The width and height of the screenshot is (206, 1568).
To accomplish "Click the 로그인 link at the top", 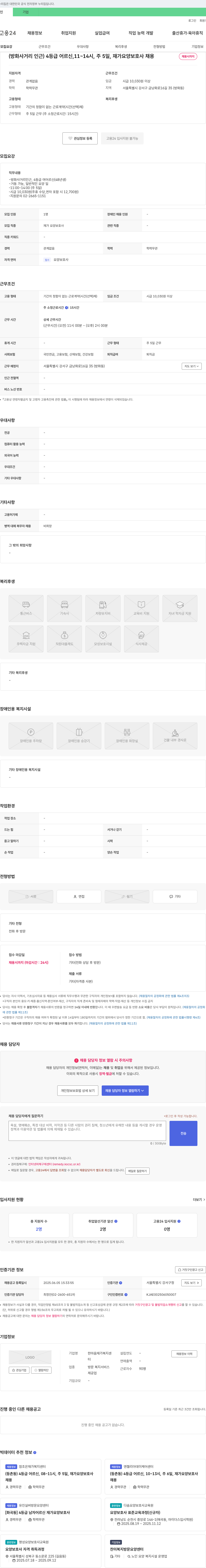I will [192, 21].
